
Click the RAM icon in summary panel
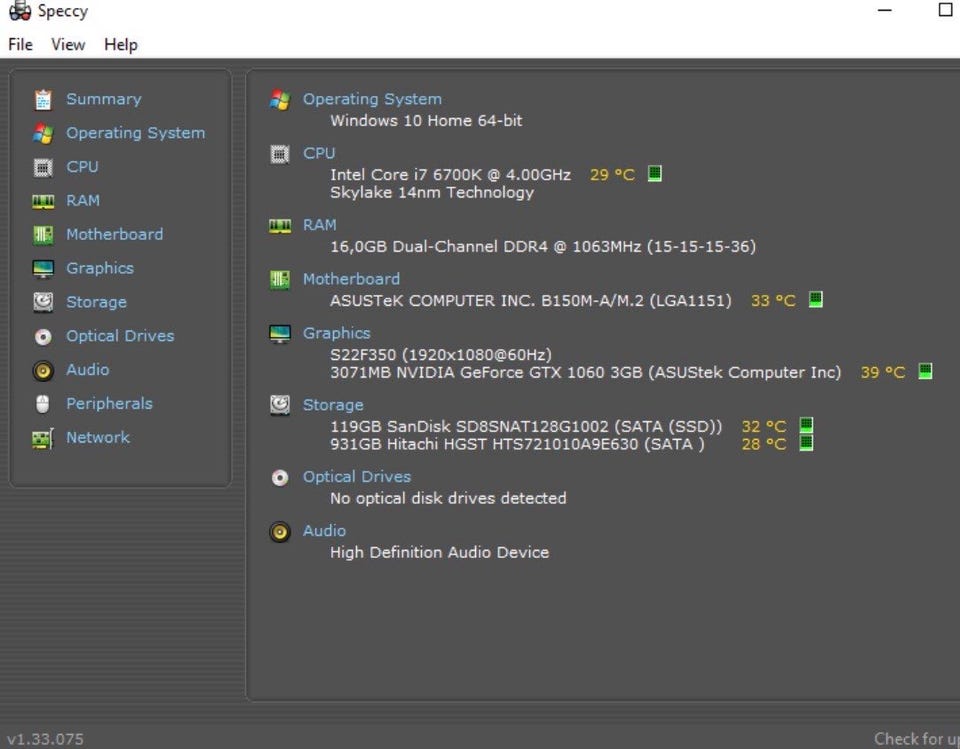point(280,226)
